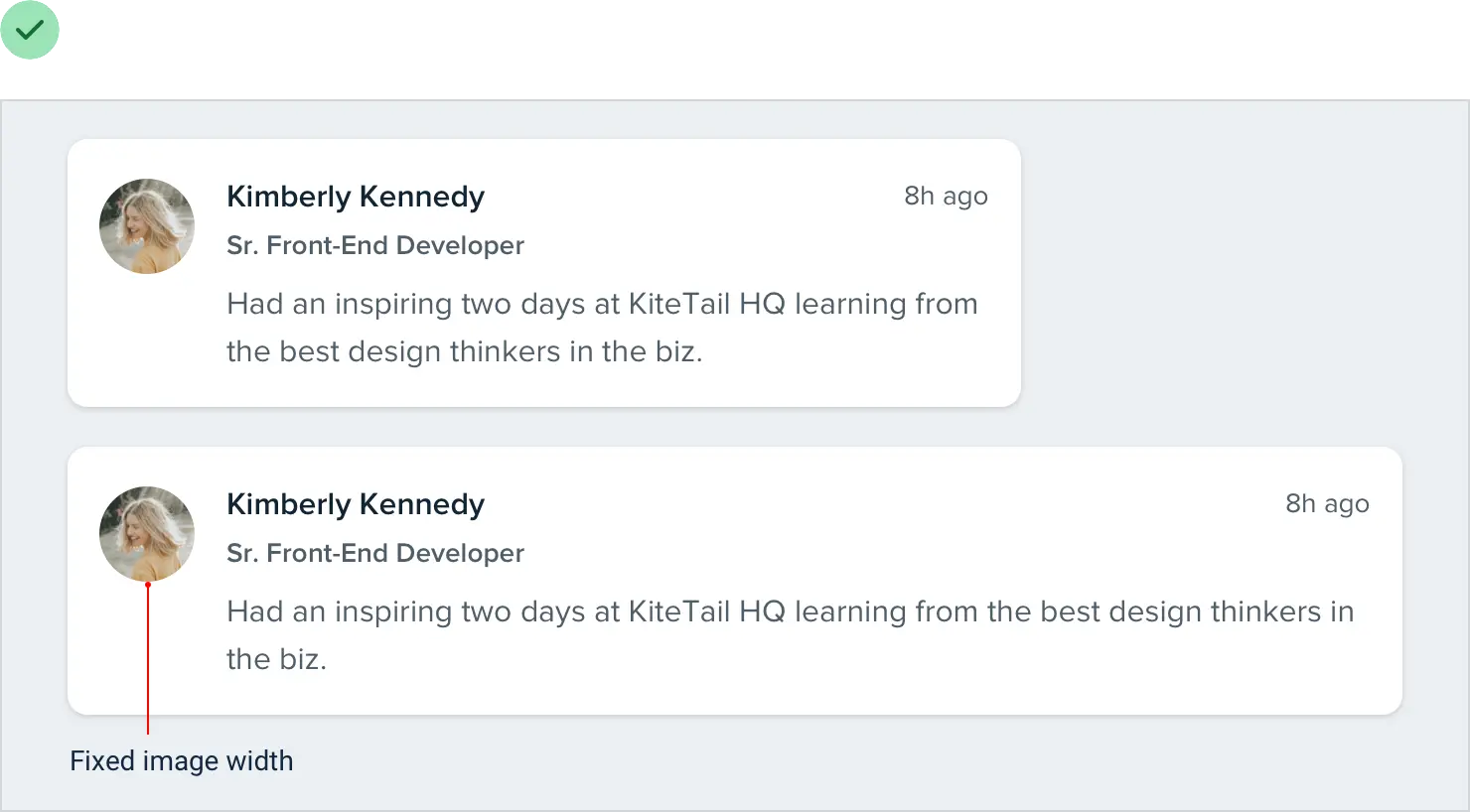Open Kimberly's avatar in the wider card
The height and width of the screenshot is (812, 1470).
tap(147, 534)
